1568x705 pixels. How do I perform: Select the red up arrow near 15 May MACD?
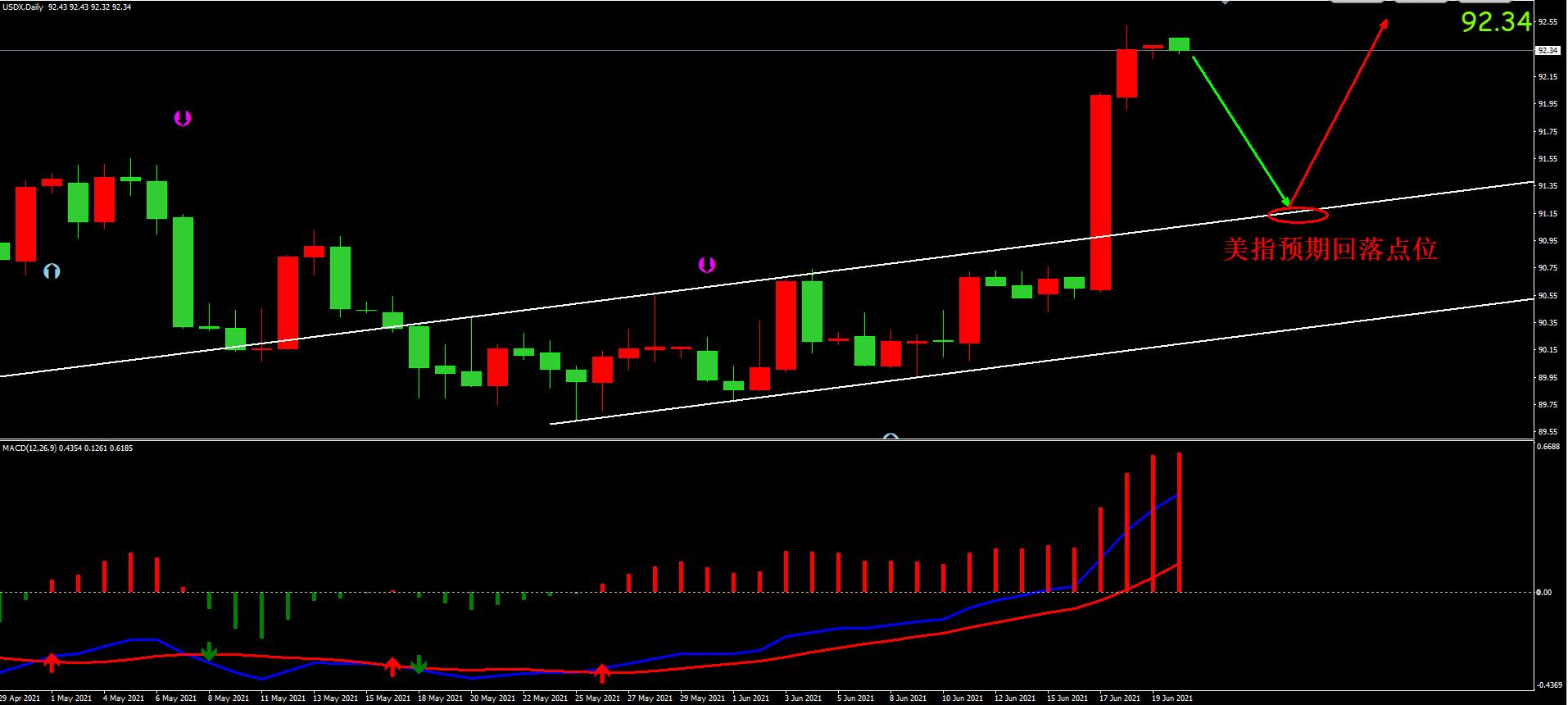coord(392,666)
